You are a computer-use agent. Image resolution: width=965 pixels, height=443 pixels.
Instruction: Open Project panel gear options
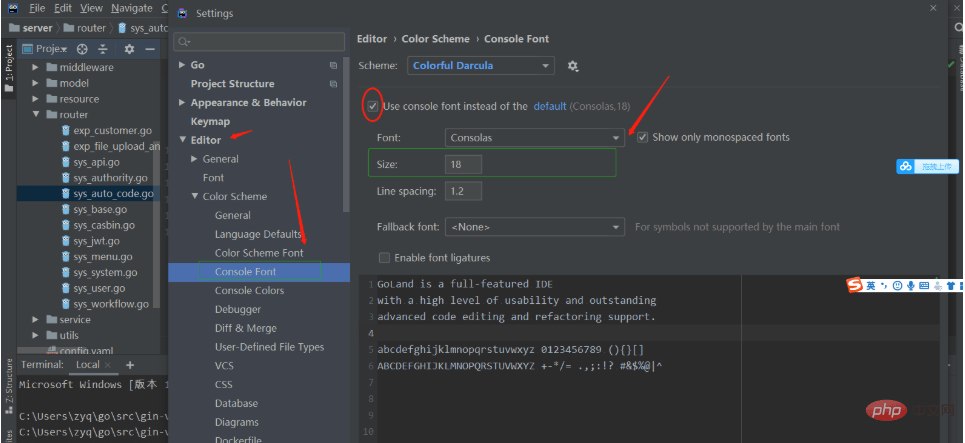[129, 49]
